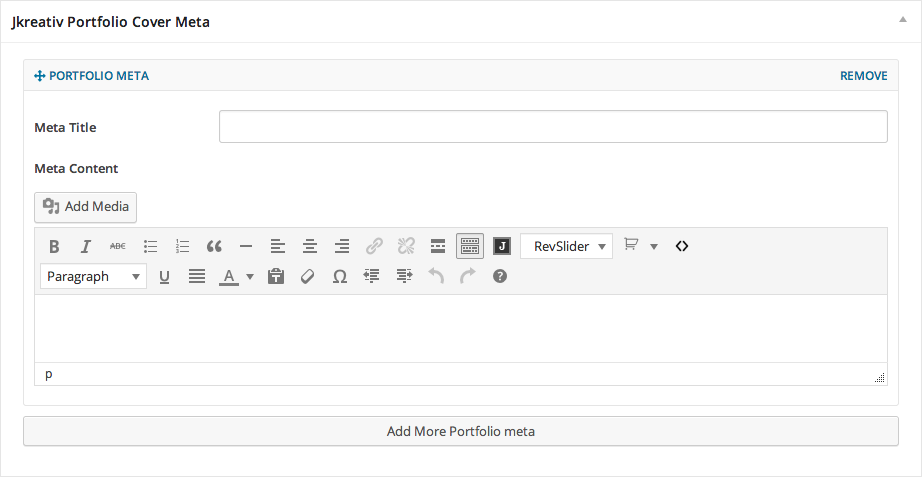Increase the indent
Image resolution: width=922 pixels, height=477 pixels.
pyautogui.click(x=404, y=276)
